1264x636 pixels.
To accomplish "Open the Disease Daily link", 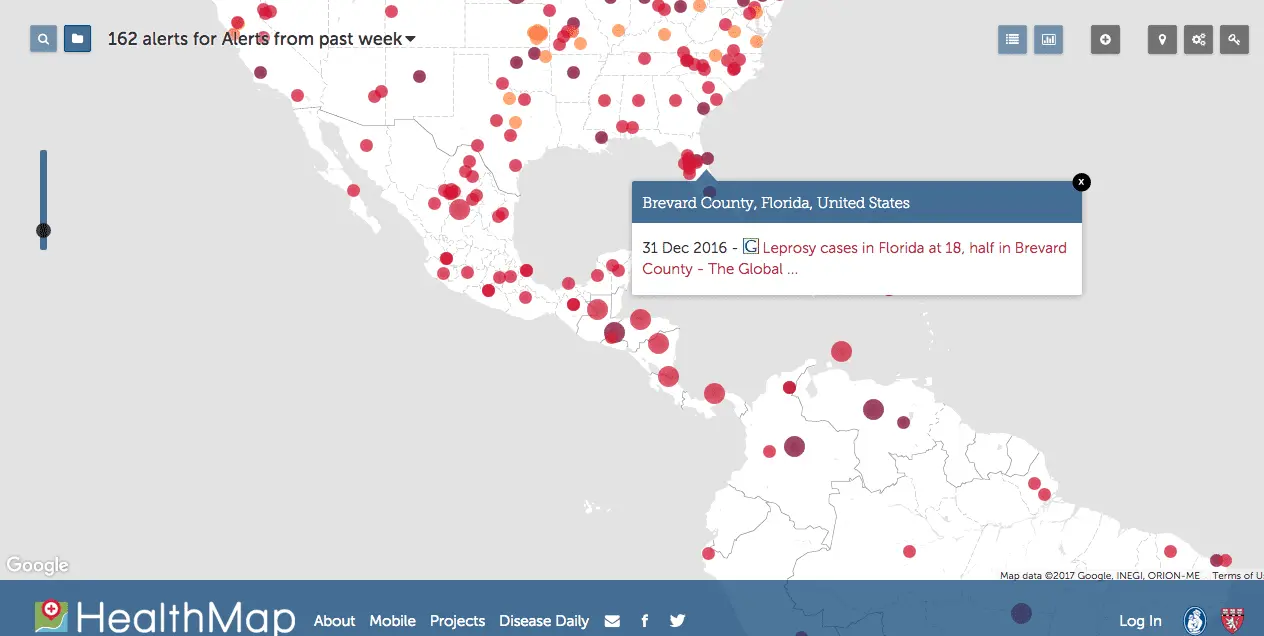I will coord(543,621).
